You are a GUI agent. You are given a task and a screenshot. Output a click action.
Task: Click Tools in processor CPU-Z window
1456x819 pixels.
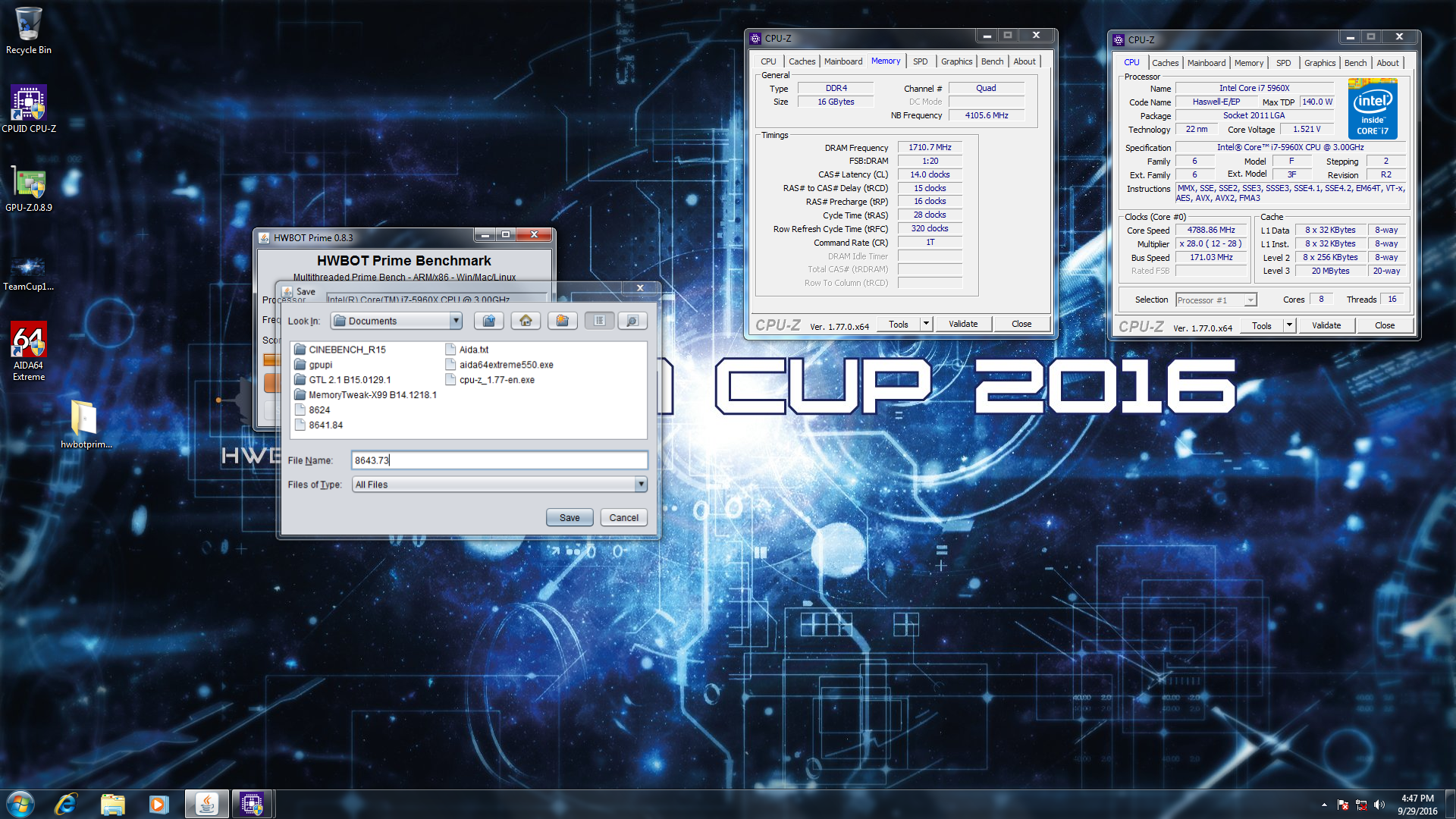click(x=1262, y=325)
